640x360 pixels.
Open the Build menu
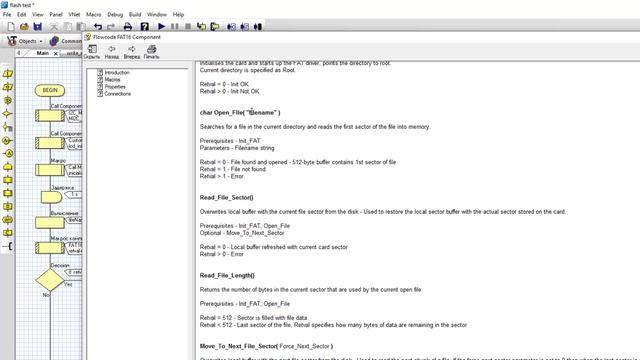[x=135, y=14]
